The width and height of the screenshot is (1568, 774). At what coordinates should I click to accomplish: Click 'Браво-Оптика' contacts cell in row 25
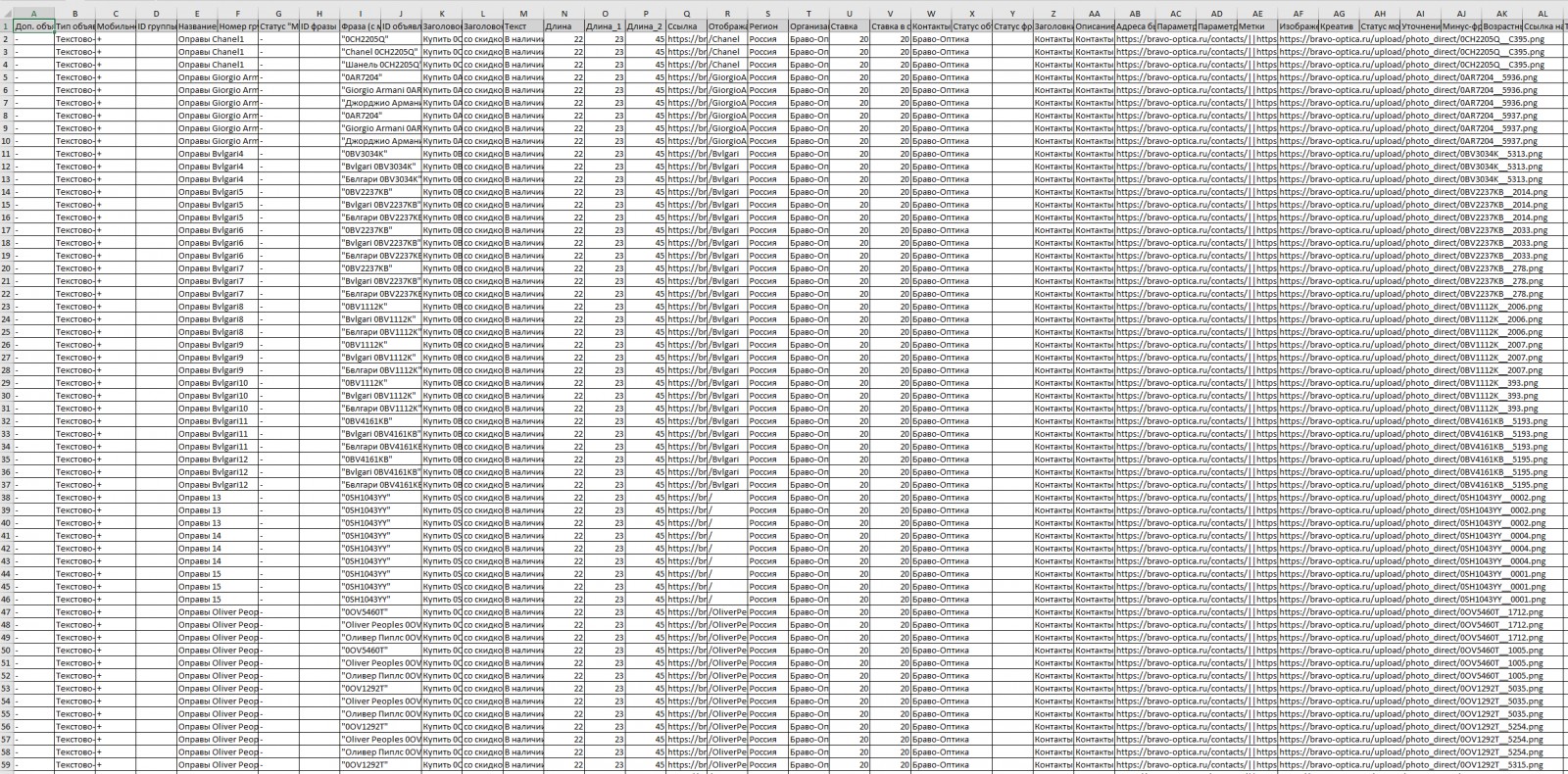941,332
